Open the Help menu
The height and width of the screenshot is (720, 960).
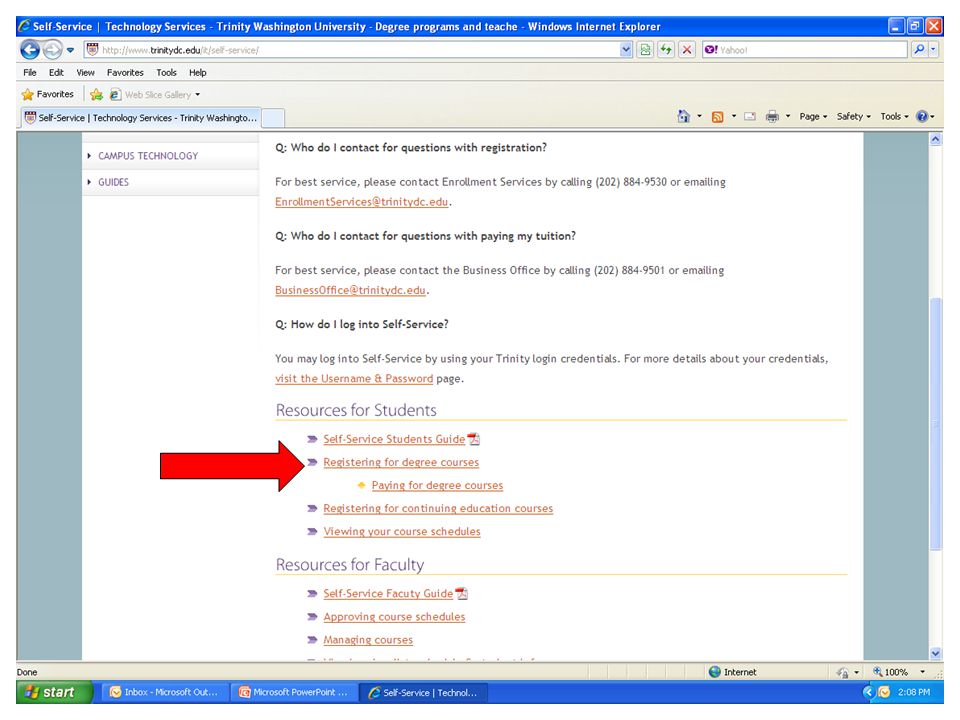197,72
